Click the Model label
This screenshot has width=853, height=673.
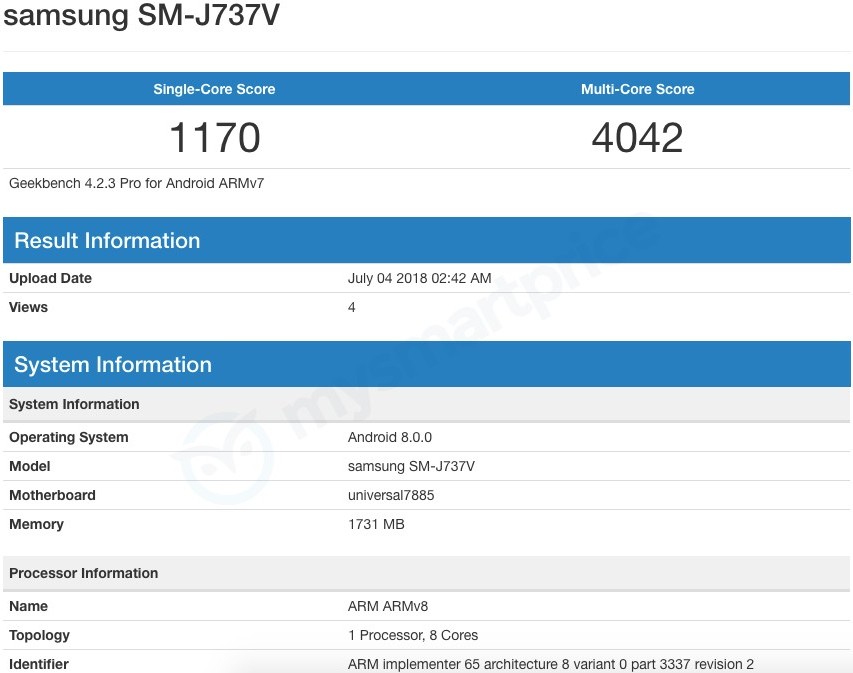(29, 466)
